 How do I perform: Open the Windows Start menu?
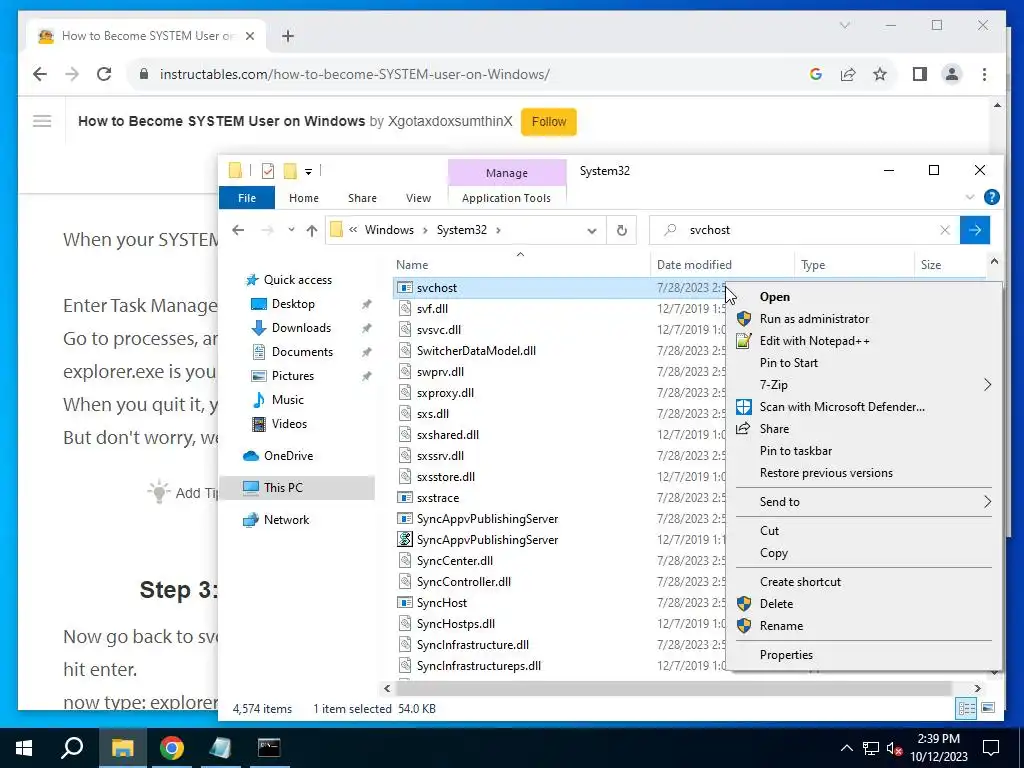pos(24,748)
